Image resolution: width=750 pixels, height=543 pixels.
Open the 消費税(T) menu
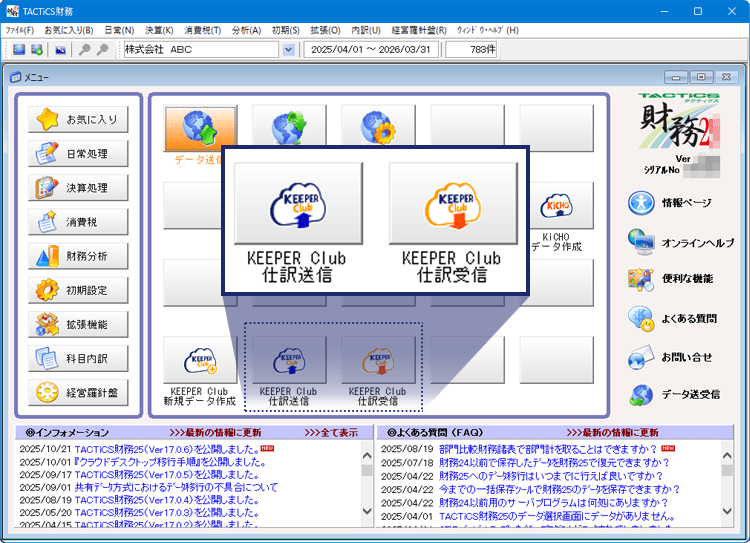point(205,30)
